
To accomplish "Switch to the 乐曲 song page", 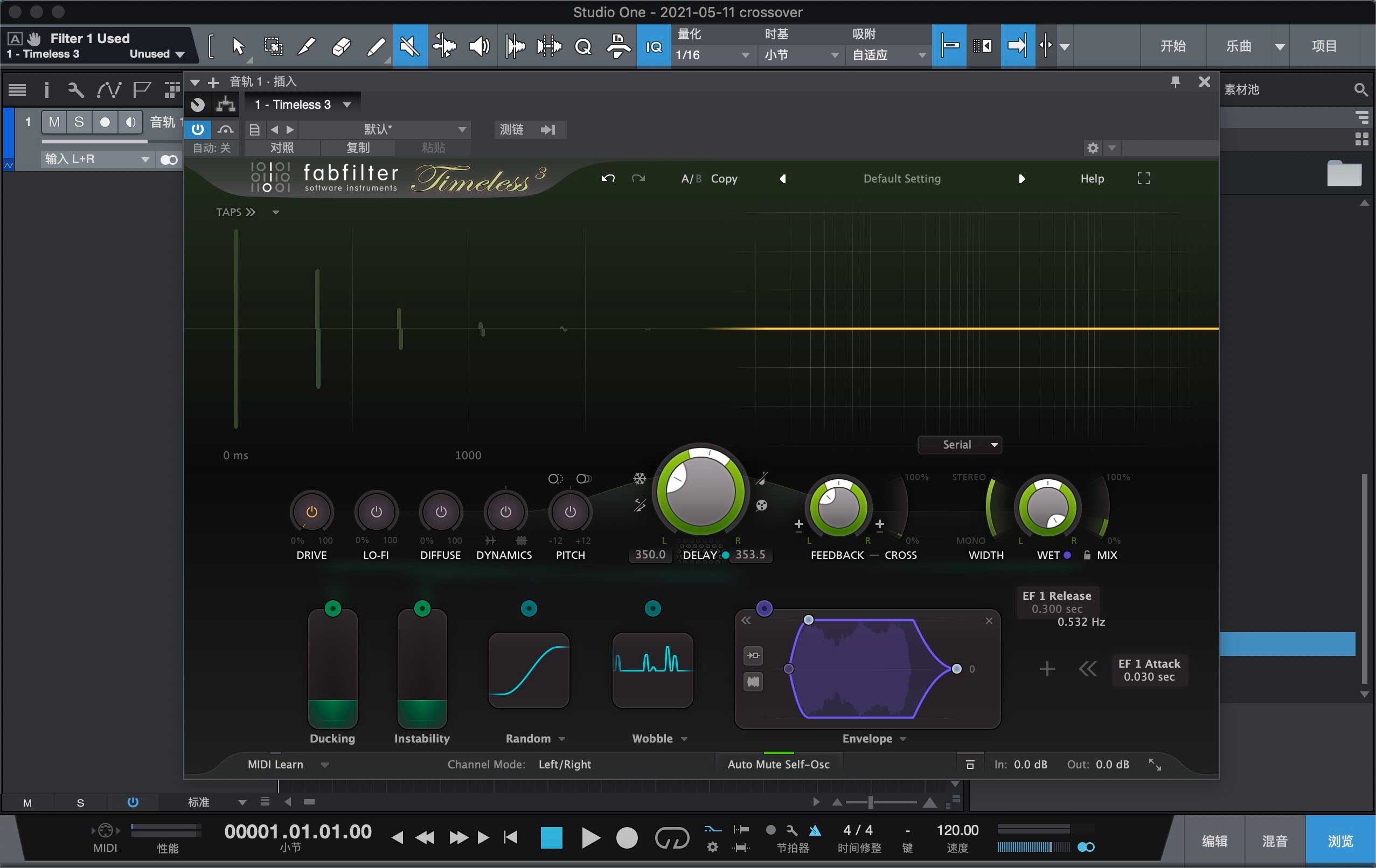I will 1239,46.
